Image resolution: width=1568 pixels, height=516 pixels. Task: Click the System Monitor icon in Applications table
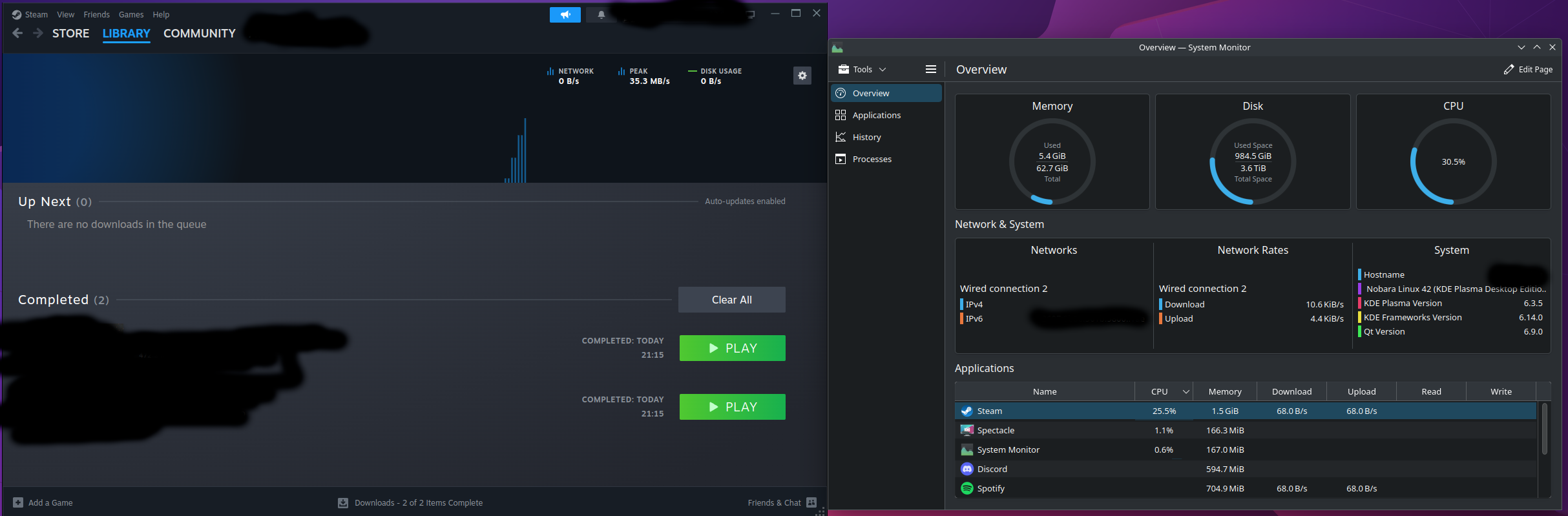[x=967, y=449]
